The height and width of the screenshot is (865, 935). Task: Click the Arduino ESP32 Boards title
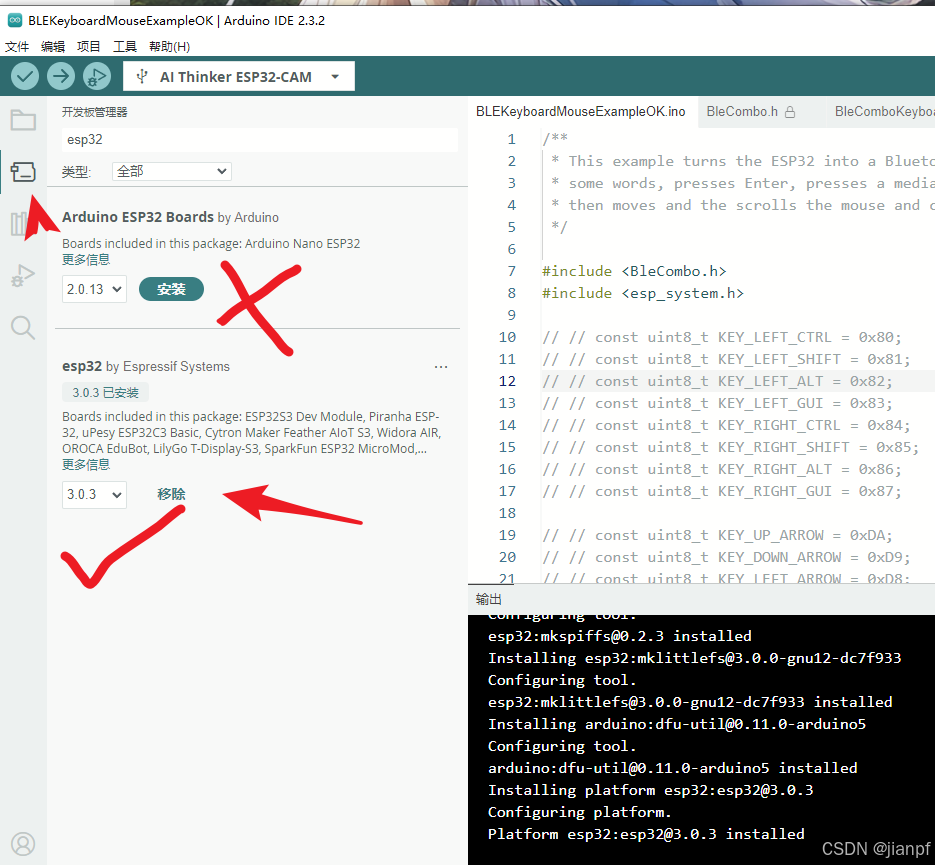click(138, 217)
